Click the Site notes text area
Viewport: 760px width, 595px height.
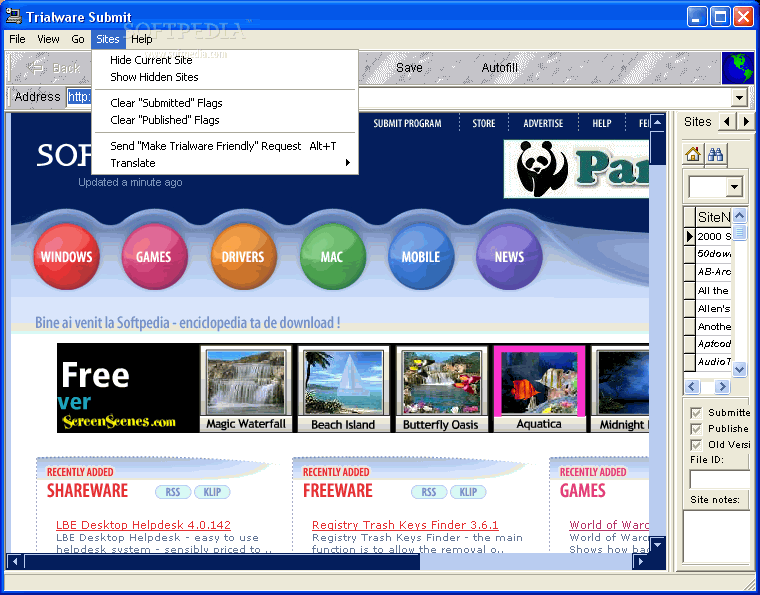(x=716, y=536)
